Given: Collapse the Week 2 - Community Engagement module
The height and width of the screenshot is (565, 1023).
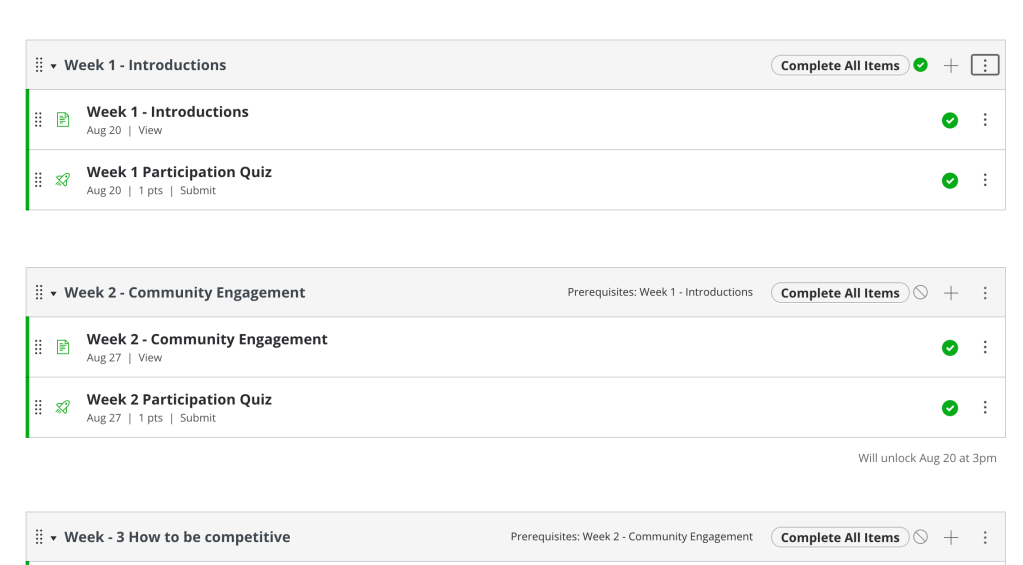Looking at the screenshot, I should click(x=54, y=294).
